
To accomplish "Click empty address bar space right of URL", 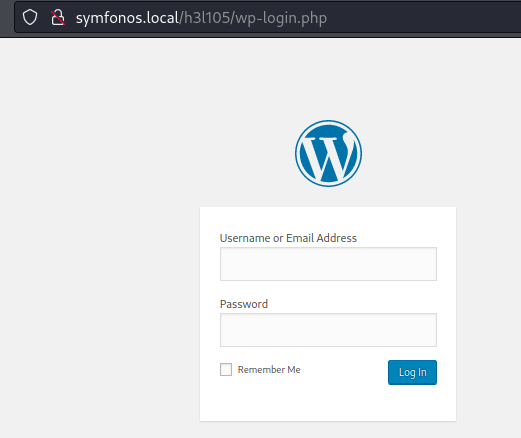I will click(423, 17).
